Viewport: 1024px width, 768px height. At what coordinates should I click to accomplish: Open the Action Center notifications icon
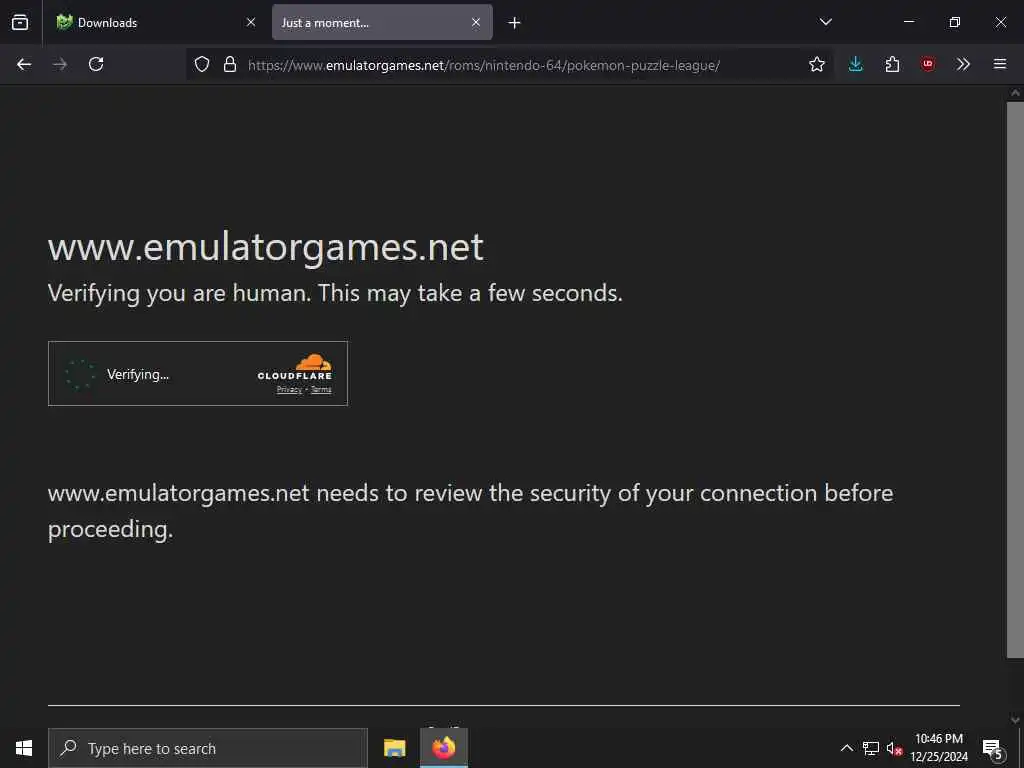click(993, 748)
